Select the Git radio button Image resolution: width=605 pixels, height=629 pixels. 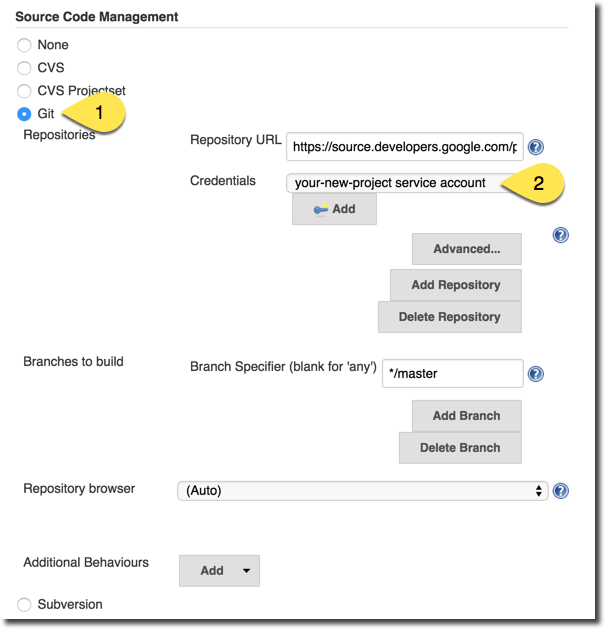click(24, 114)
